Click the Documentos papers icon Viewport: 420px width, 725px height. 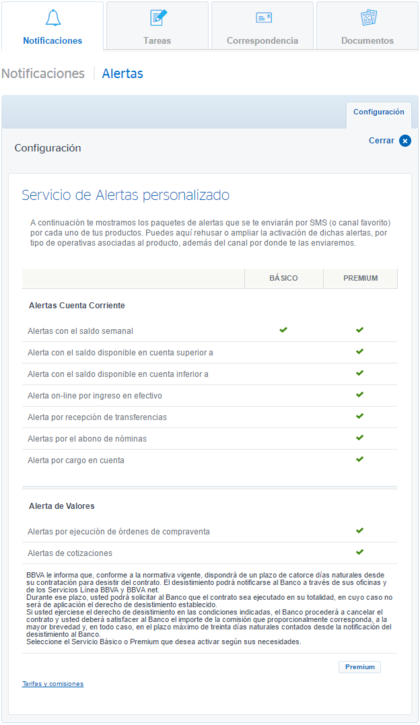coord(369,18)
